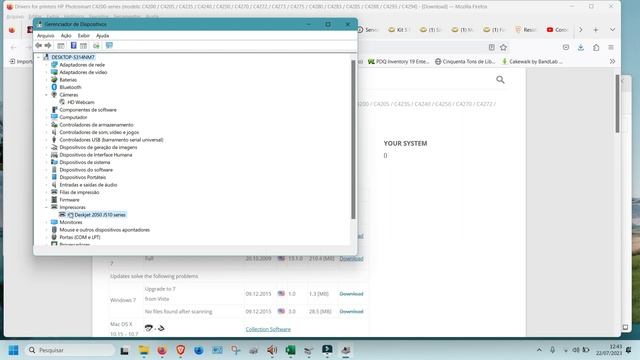Open Cakewalk by BandLab bookmark

click(x=532, y=62)
